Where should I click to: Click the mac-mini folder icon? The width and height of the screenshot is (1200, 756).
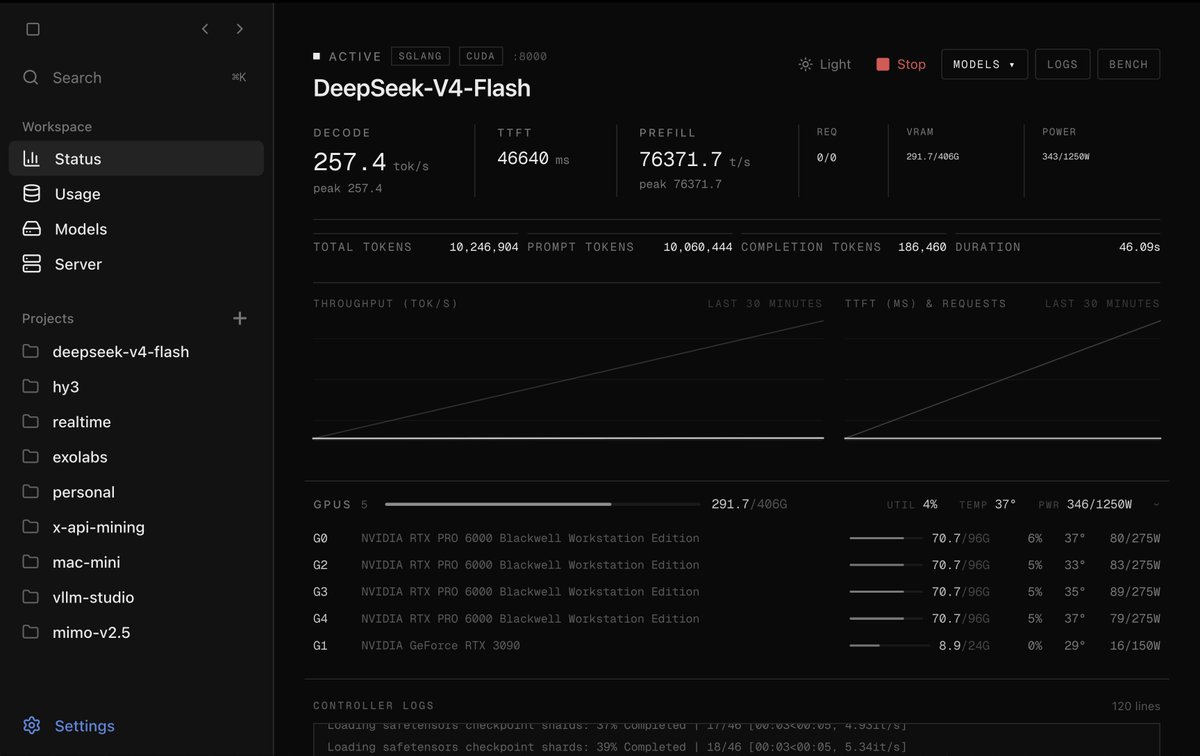click(31, 562)
